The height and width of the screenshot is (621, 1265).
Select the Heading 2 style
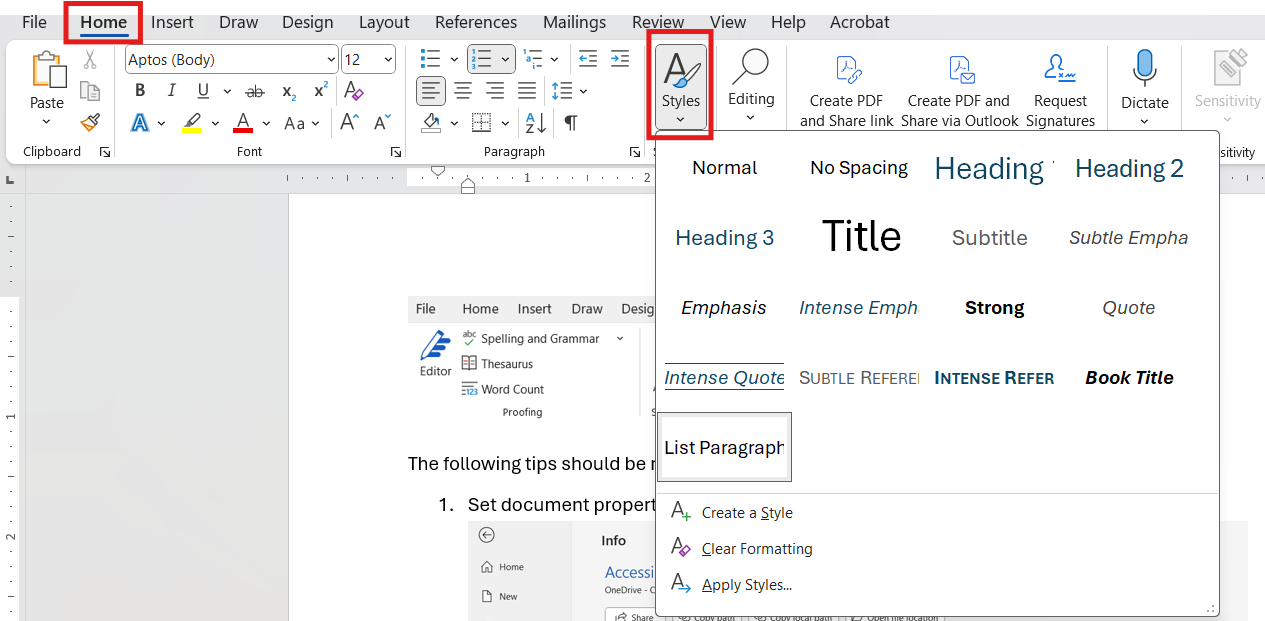click(1129, 168)
